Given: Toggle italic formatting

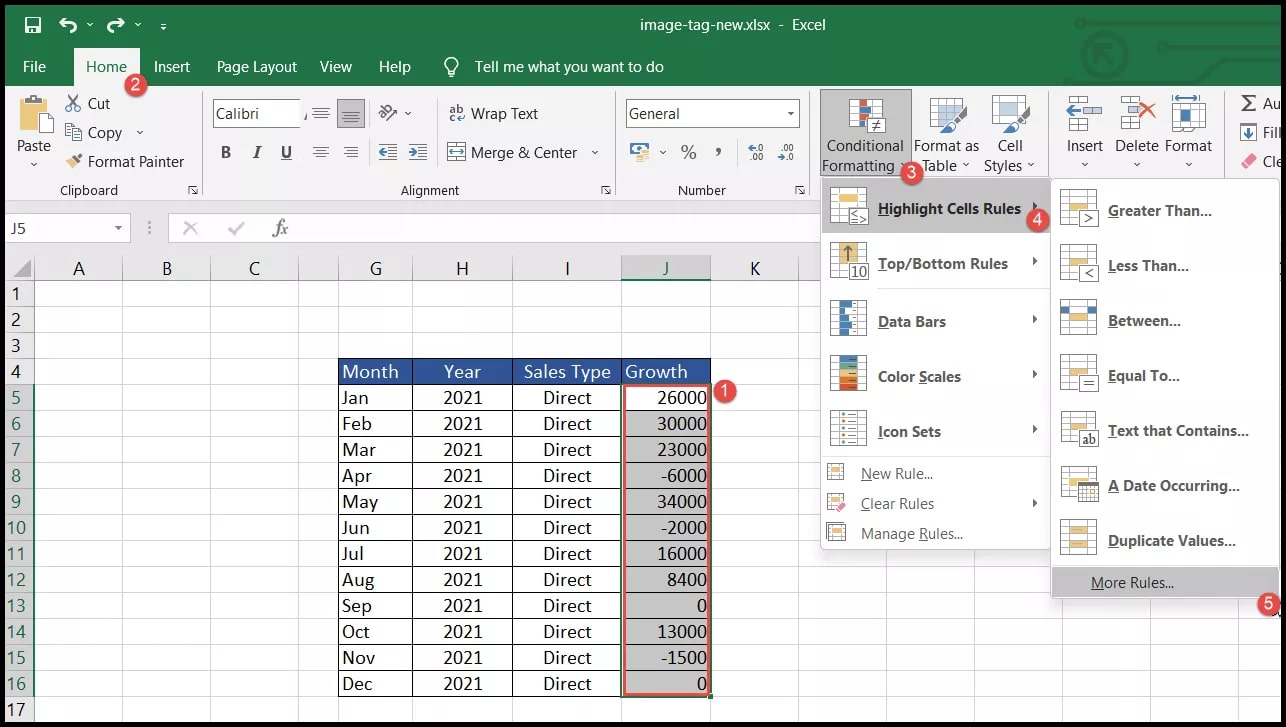Looking at the screenshot, I should click(x=256, y=152).
